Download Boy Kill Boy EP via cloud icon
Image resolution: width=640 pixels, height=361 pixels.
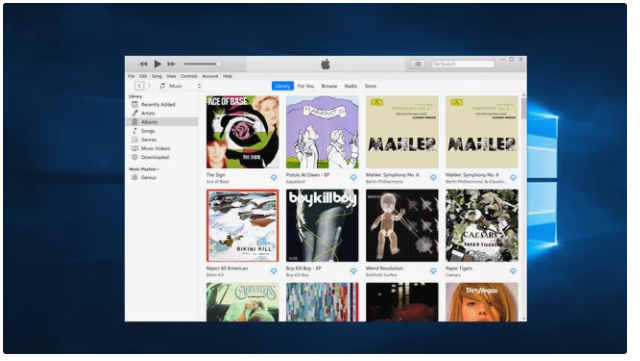(353, 271)
